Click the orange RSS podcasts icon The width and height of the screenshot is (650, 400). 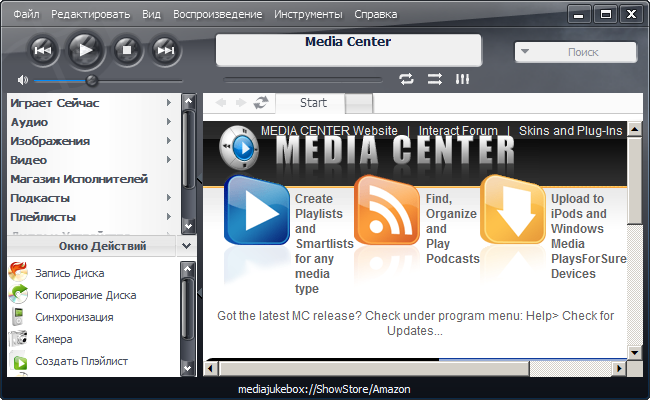tap(387, 210)
